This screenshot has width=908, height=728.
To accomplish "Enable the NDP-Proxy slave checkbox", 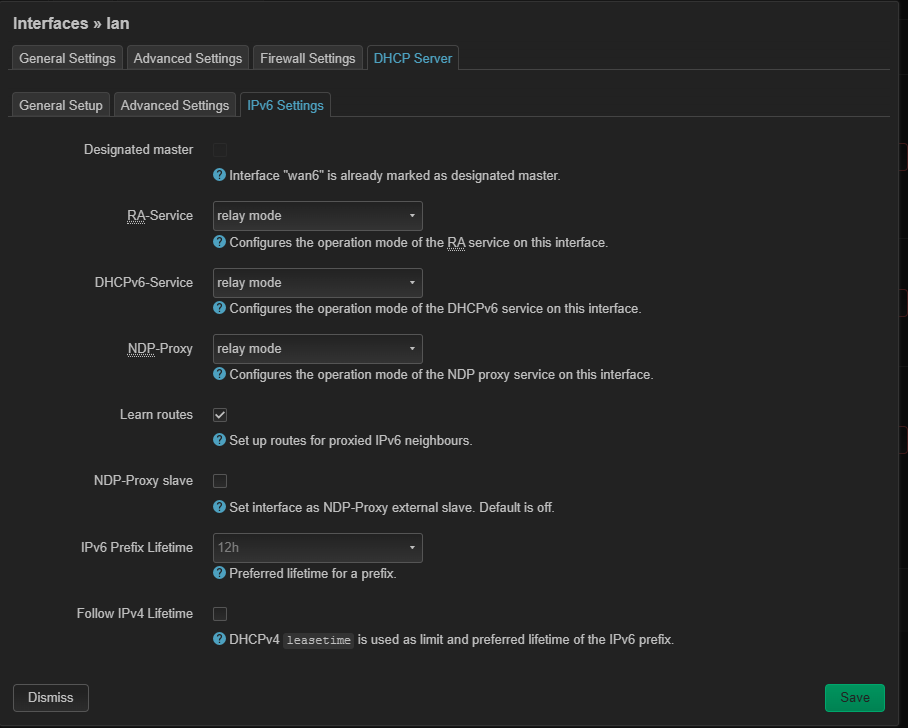I will pyautogui.click(x=220, y=481).
